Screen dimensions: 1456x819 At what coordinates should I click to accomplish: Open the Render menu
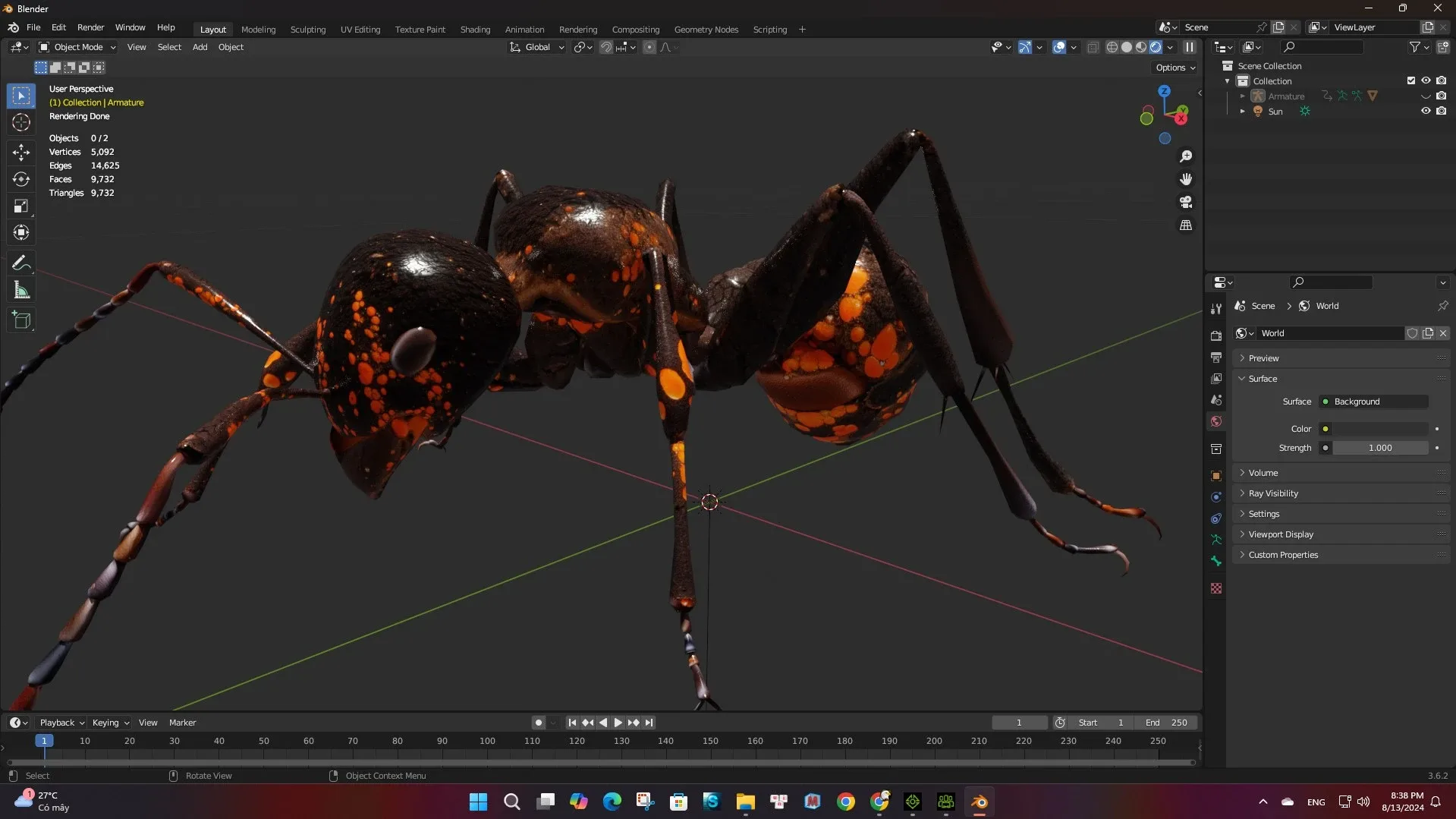pyautogui.click(x=90, y=27)
